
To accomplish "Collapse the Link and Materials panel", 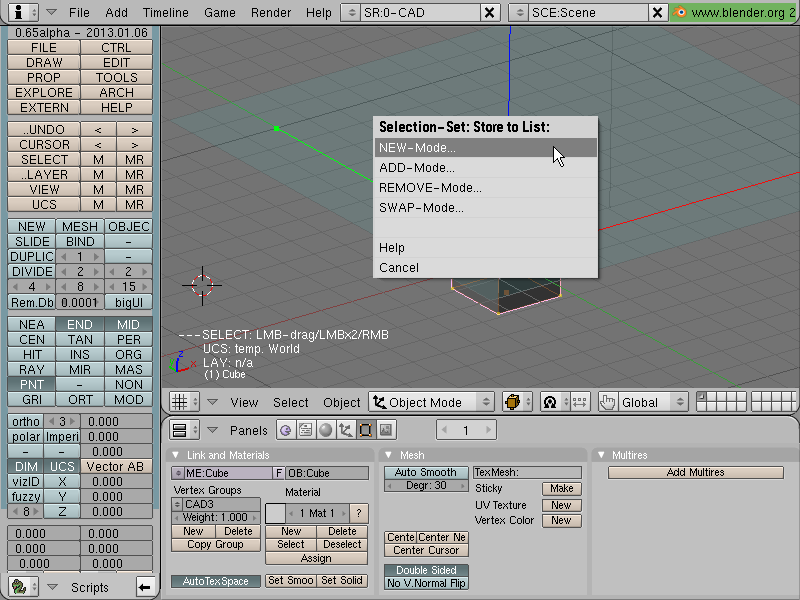I will (176, 455).
